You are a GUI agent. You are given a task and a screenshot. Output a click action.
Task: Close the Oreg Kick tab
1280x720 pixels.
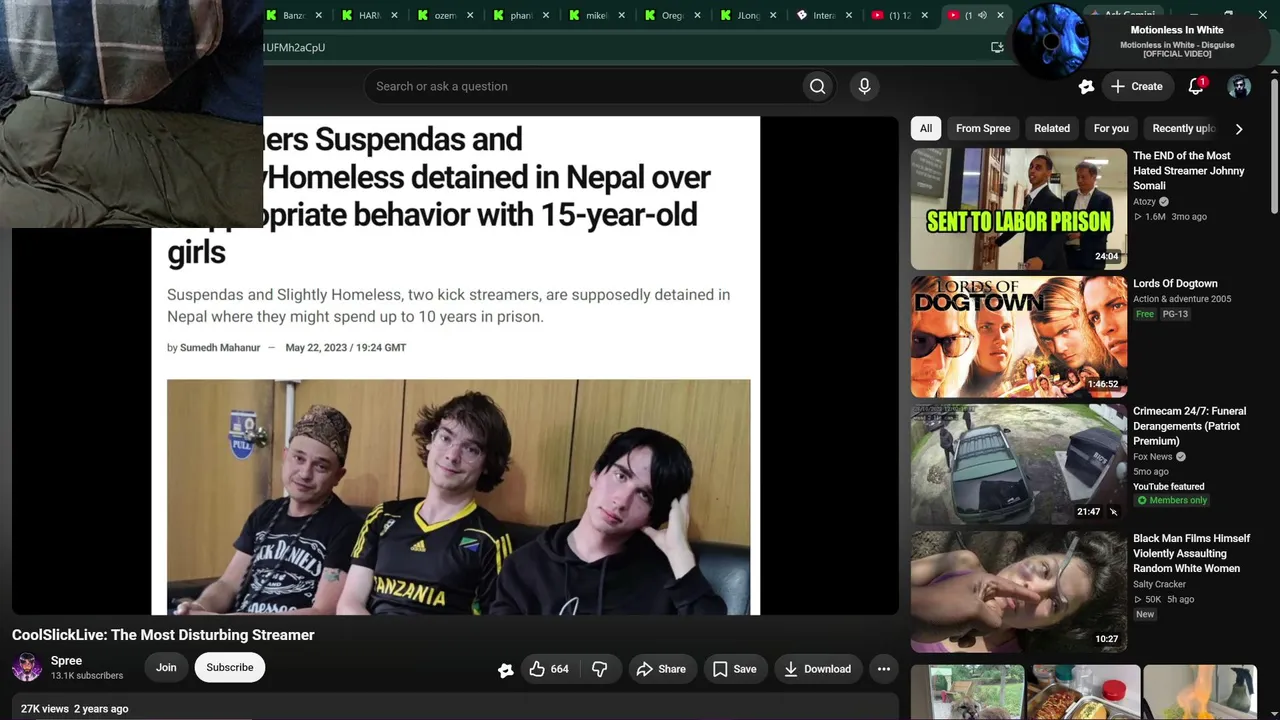tap(697, 15)
